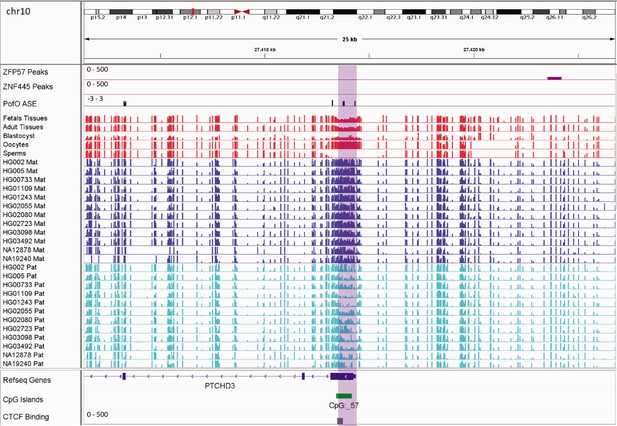Select the Adult Tissues track
Image resolution: width=617 pixels, height=426 pixels.
(23, 127)
